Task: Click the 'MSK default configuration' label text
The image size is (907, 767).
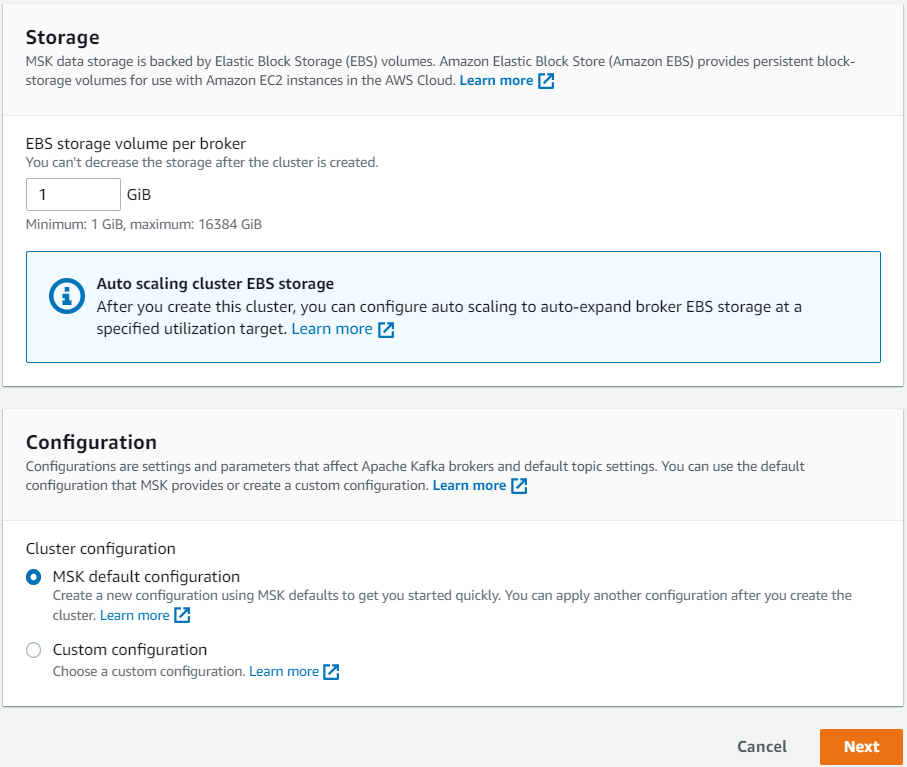Action: [x=146, y=577]
